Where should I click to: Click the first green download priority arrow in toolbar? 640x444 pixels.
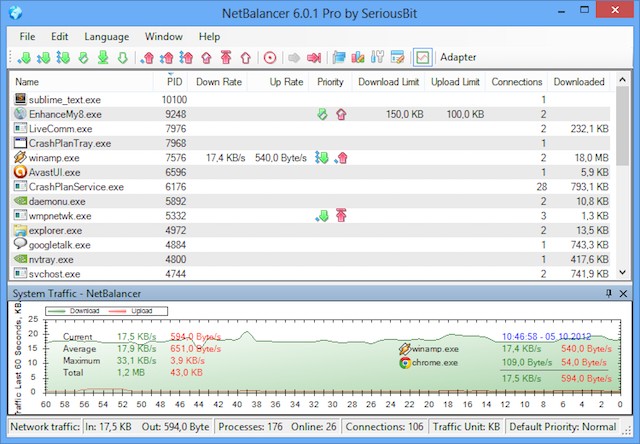(x=24, y=57)
